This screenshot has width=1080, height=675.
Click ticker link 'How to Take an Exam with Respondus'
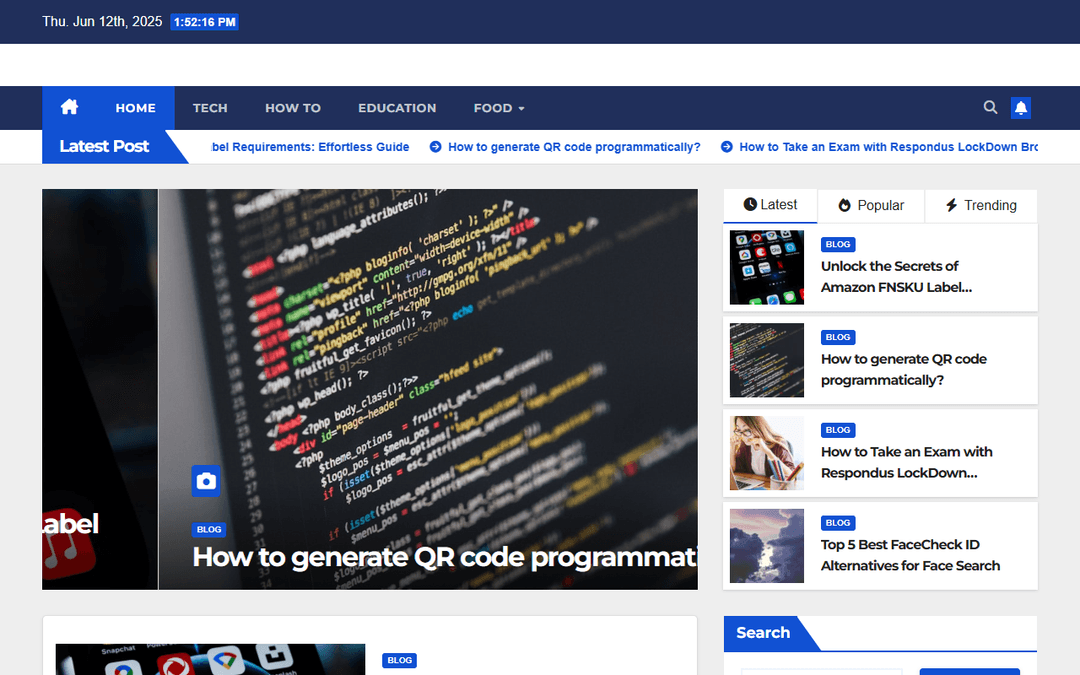coord(888,147)
